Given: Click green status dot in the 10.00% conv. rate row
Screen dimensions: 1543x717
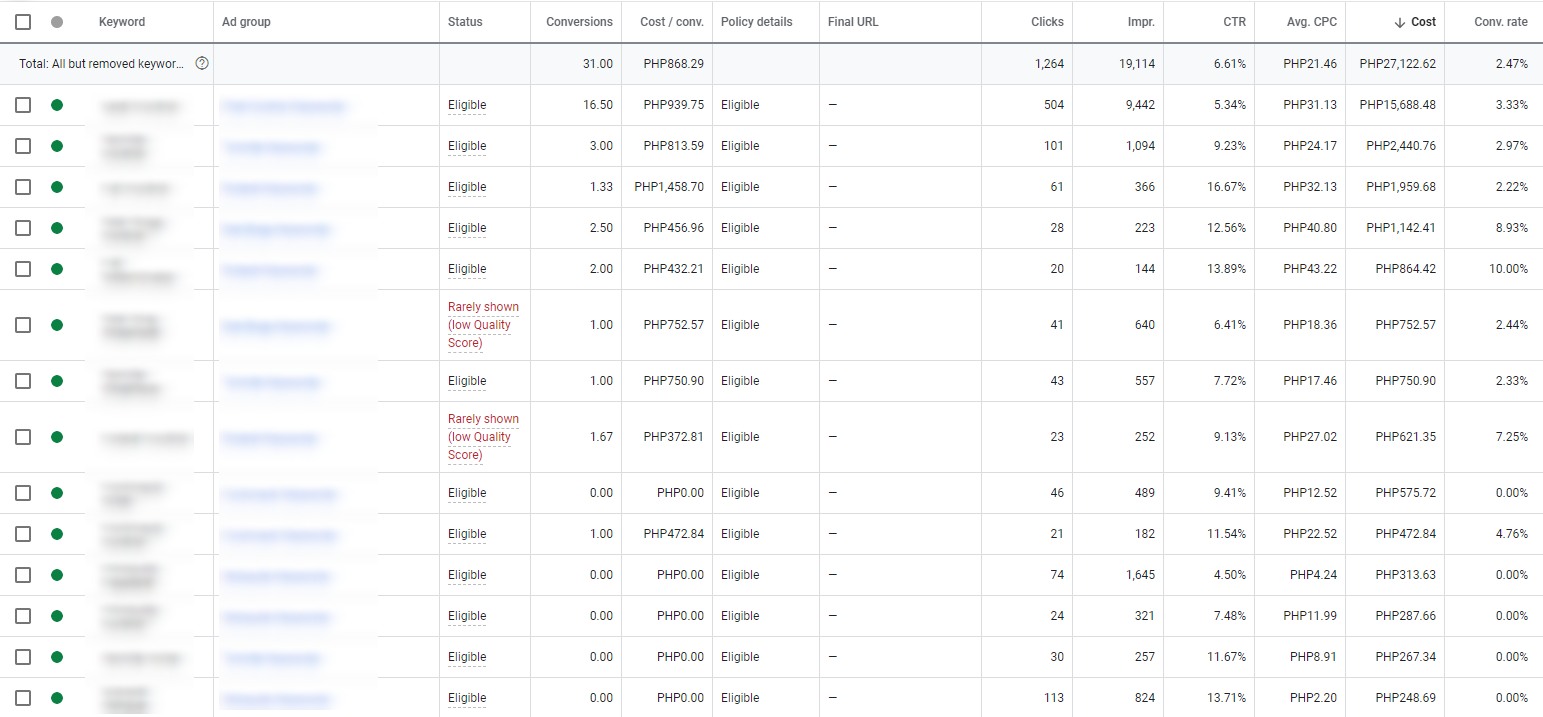Looking at the screenshot, I should pos(57,269).
